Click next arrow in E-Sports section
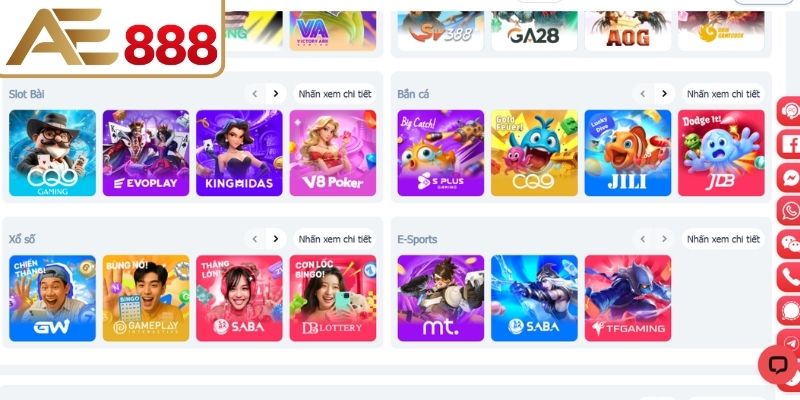This screenshot has height=400, width=800. (664, 239)
